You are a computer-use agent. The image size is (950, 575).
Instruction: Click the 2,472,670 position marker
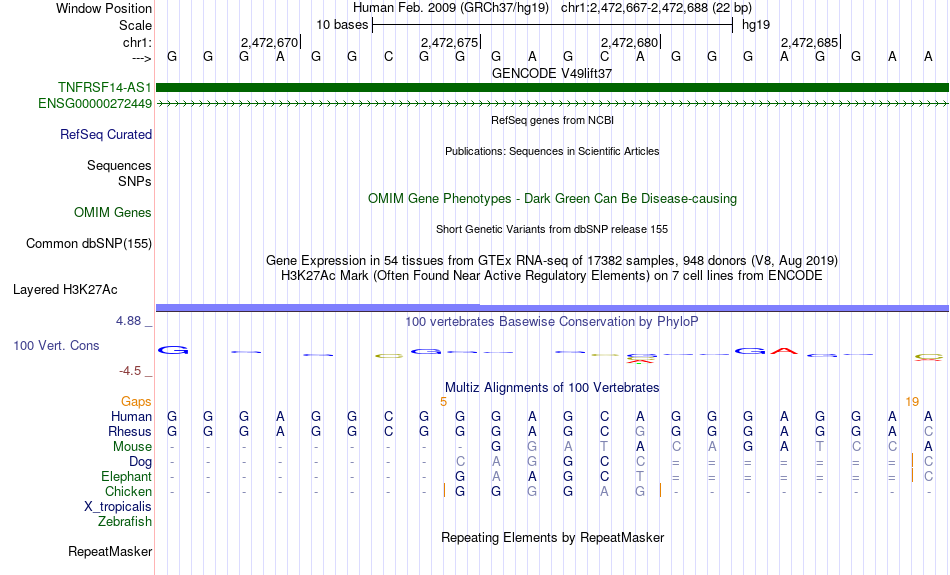[x=270, y=42]
